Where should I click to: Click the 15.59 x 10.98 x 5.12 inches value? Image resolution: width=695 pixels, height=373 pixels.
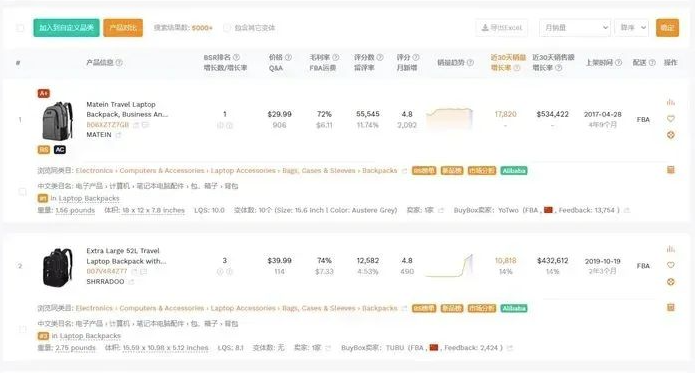(x=165, y=348)
